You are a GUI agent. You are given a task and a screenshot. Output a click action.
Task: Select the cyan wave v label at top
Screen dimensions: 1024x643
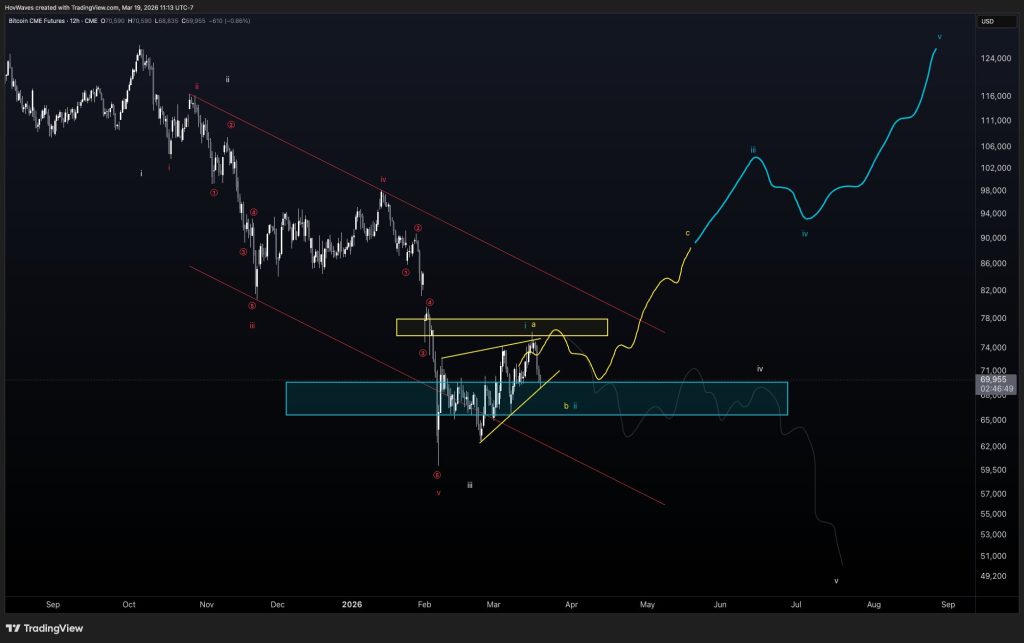click(x=939, y=36)
